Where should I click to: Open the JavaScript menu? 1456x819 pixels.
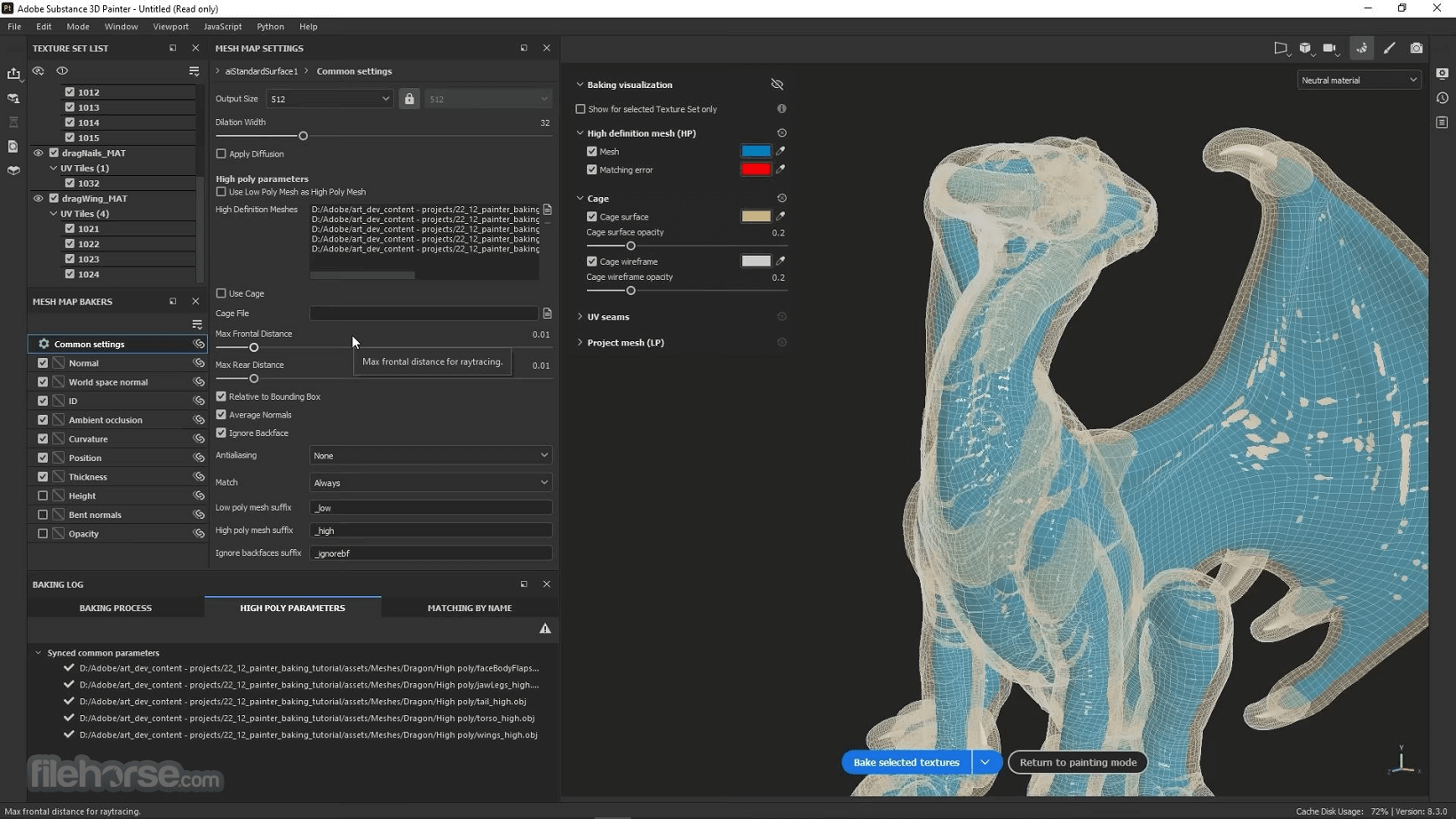223,27
